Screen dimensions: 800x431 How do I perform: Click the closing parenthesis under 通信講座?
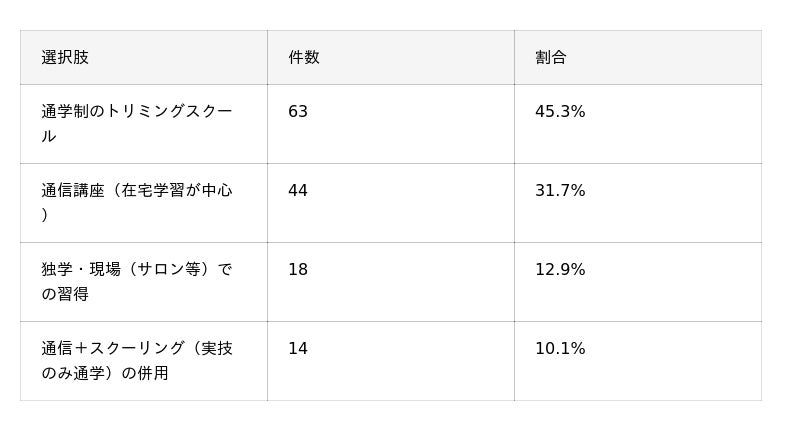45,215
